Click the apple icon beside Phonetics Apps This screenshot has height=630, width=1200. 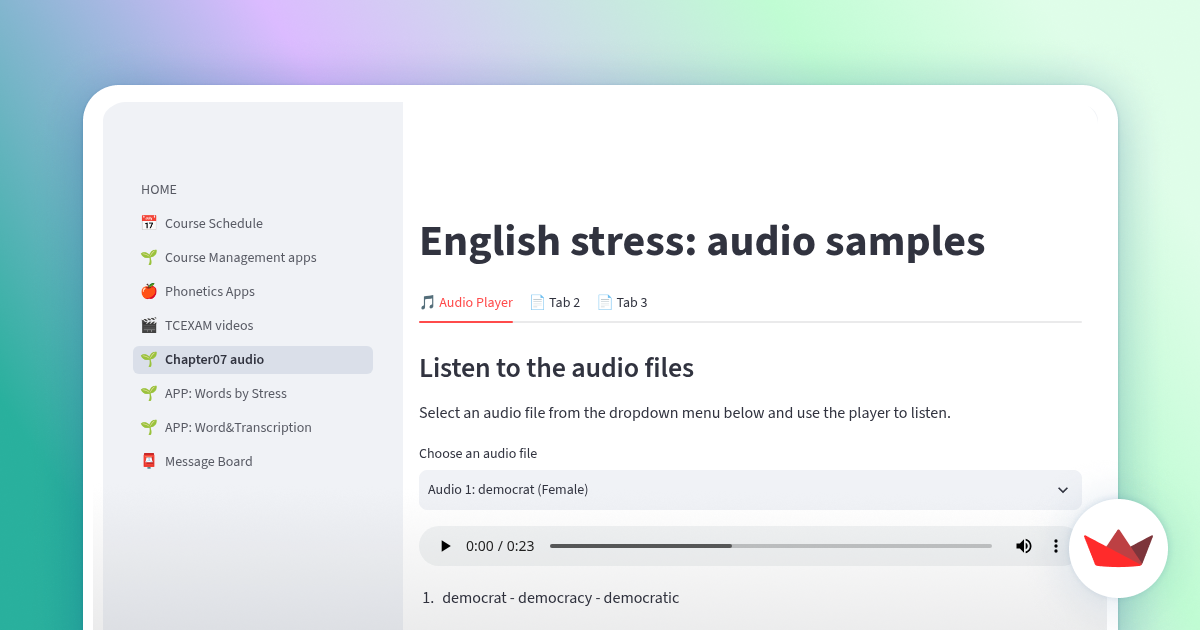(149, 291)
